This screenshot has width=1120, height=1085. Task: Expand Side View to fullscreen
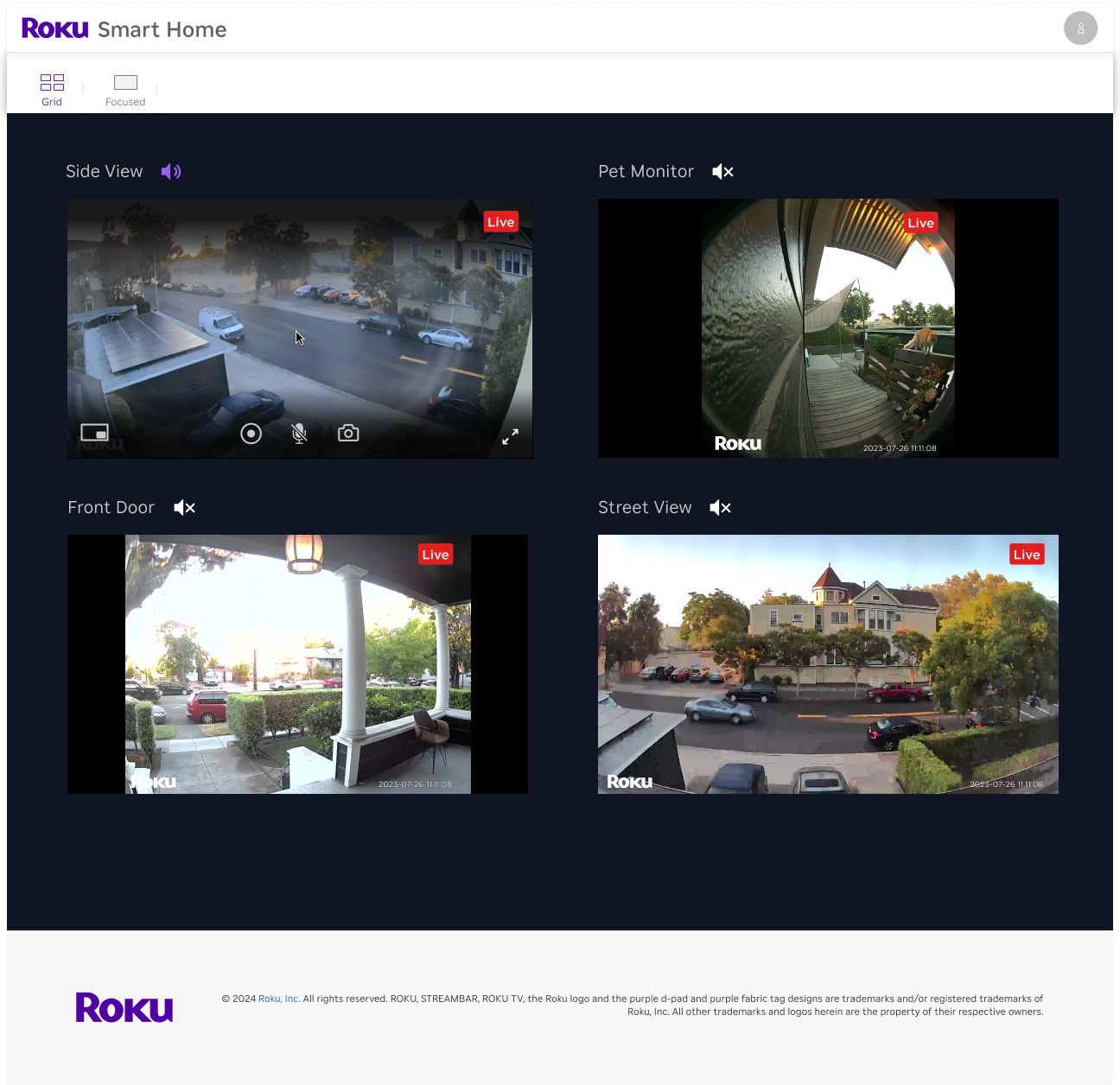[x=510, y=437]
